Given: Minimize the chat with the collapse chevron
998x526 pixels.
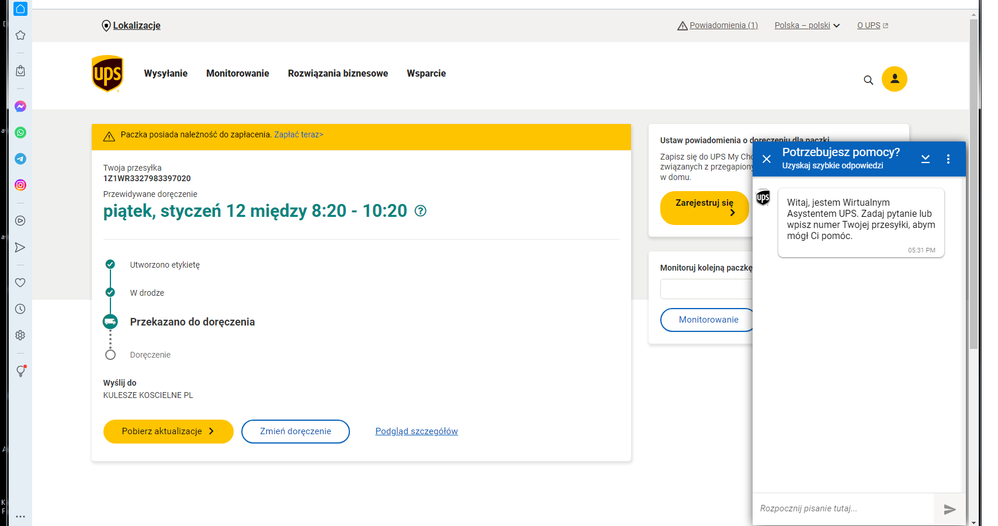Looking at the screenshot, I should [x=926, y=159].
